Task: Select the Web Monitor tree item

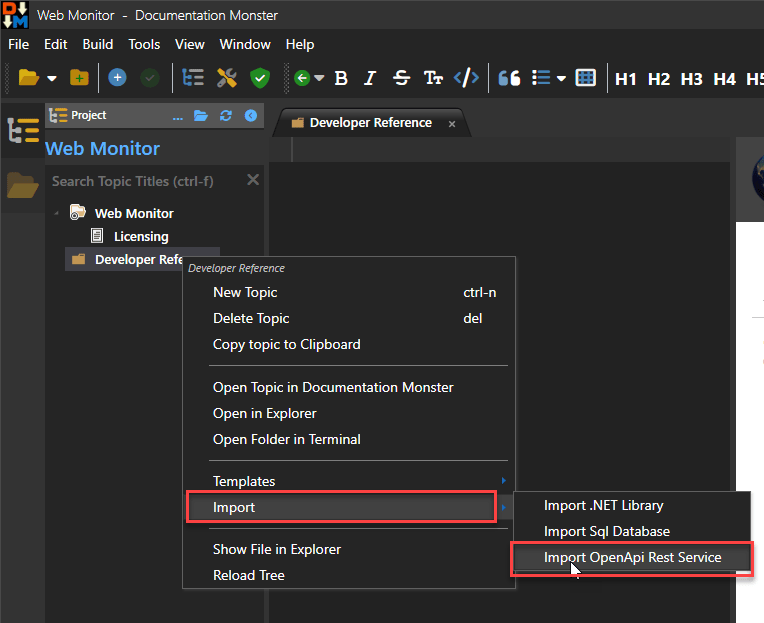Action: coord(134,213)
